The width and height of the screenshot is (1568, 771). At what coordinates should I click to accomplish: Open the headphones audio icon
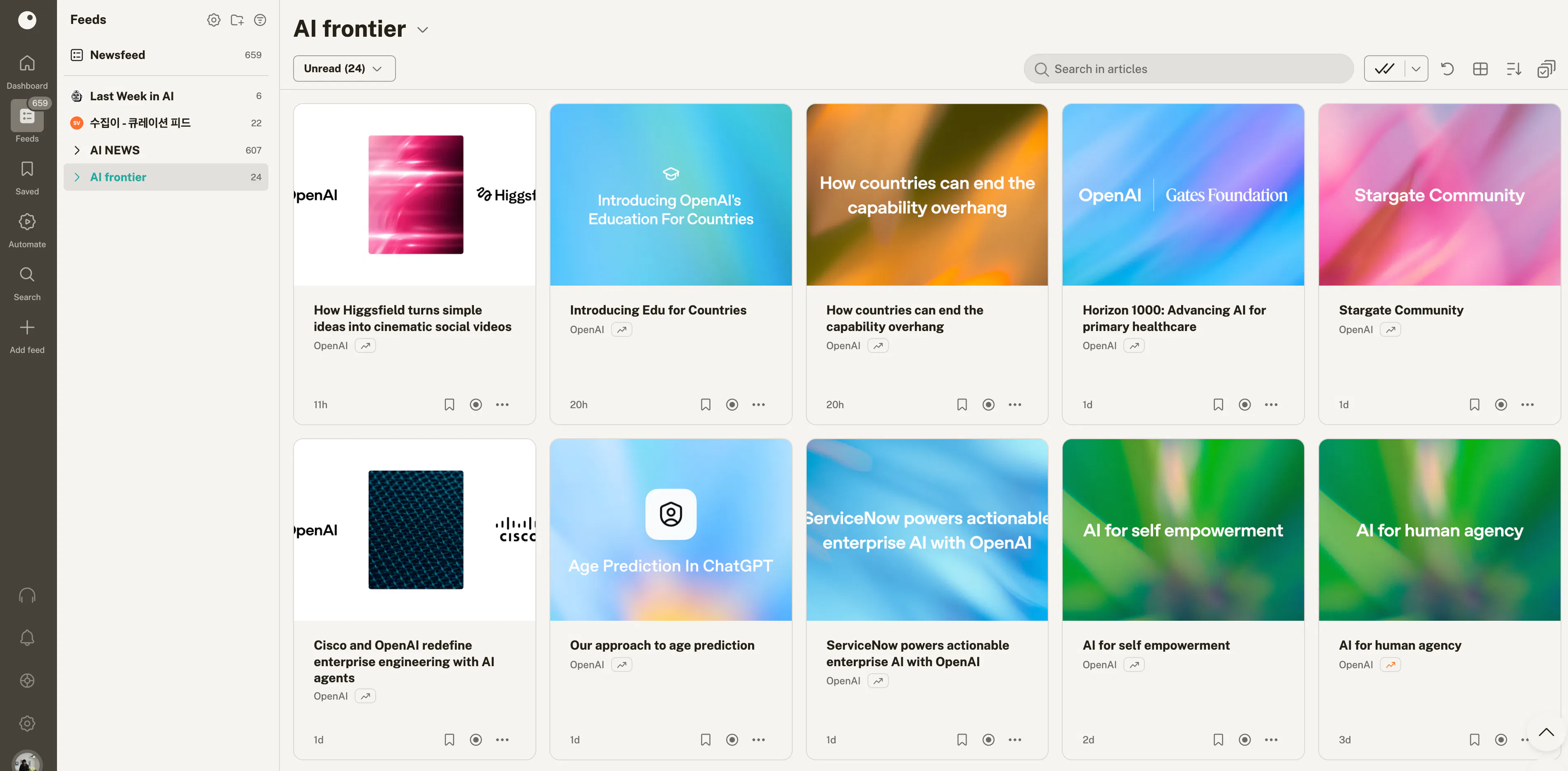pos(27,595)
